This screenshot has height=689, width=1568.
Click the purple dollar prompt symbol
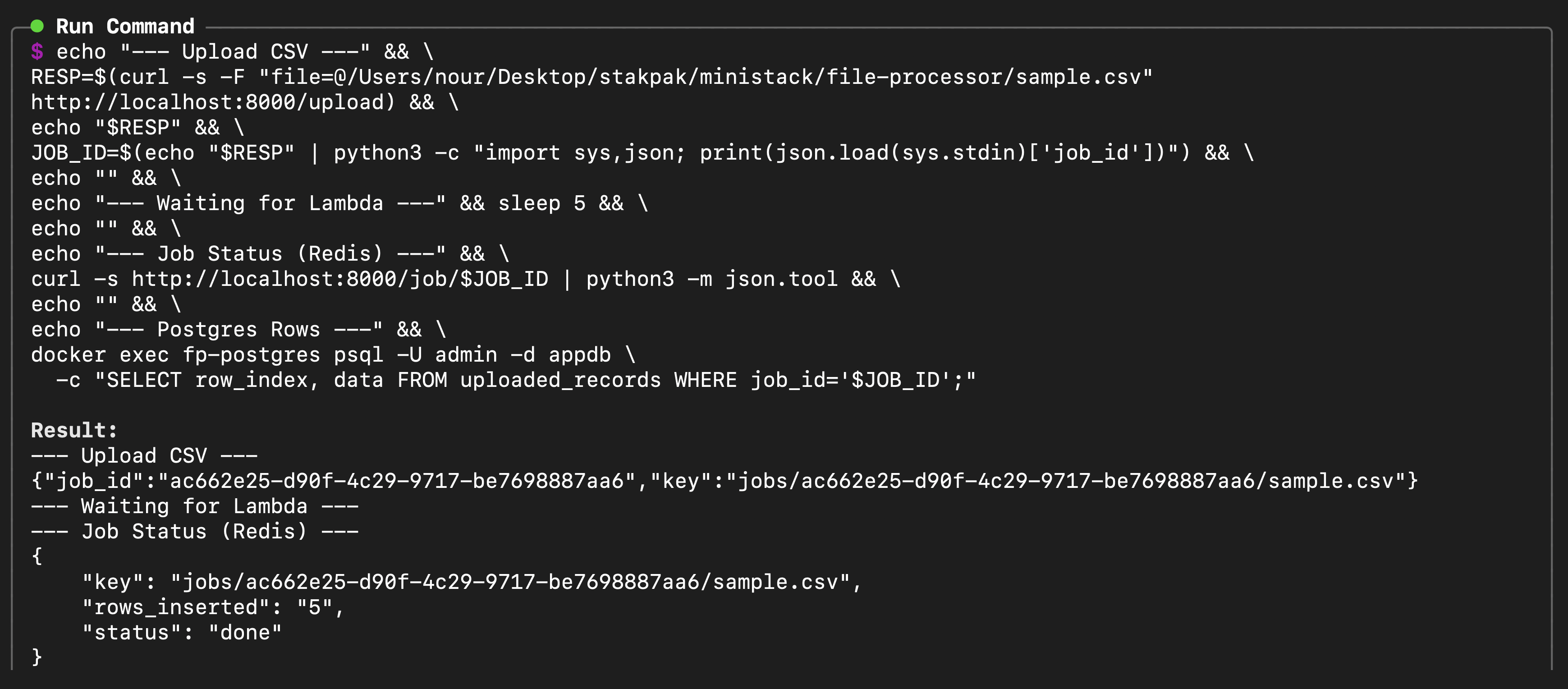coord(37,52)
